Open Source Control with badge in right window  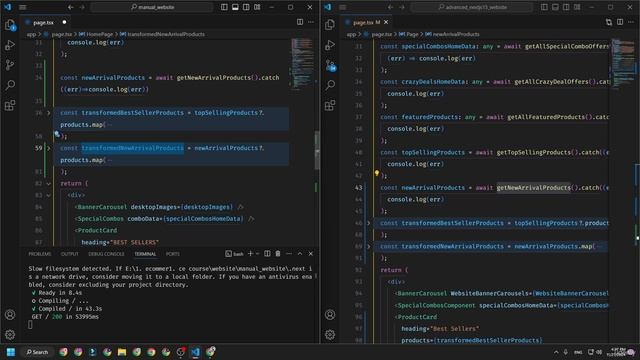[330, 65]
